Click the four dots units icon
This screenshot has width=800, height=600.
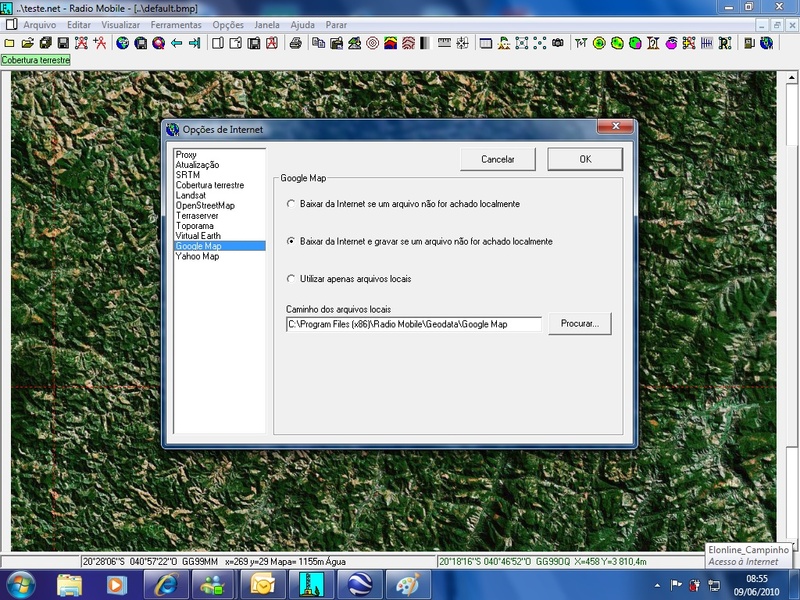[x=539, y=43]
